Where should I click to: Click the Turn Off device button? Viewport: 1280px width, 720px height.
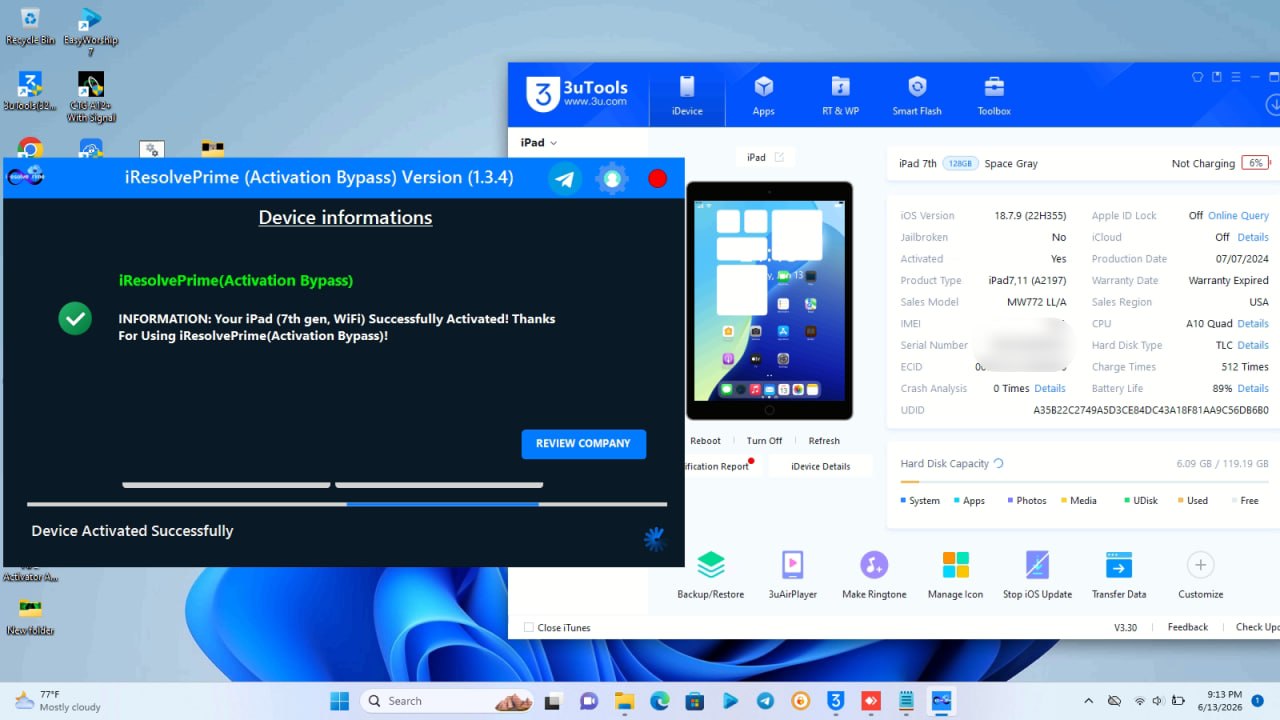click(764, 441)
